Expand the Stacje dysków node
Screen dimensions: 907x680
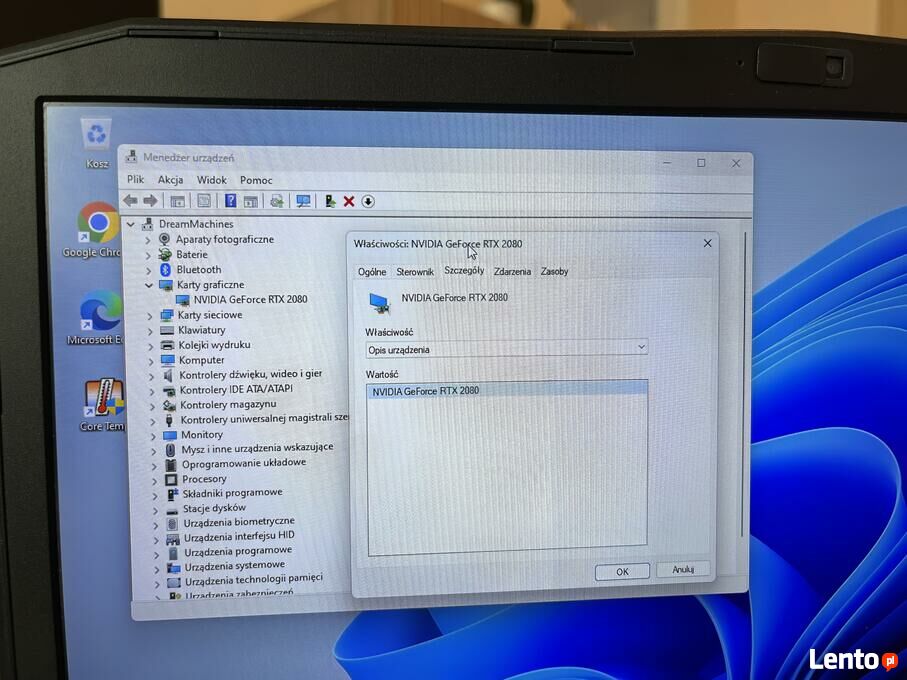155,511
